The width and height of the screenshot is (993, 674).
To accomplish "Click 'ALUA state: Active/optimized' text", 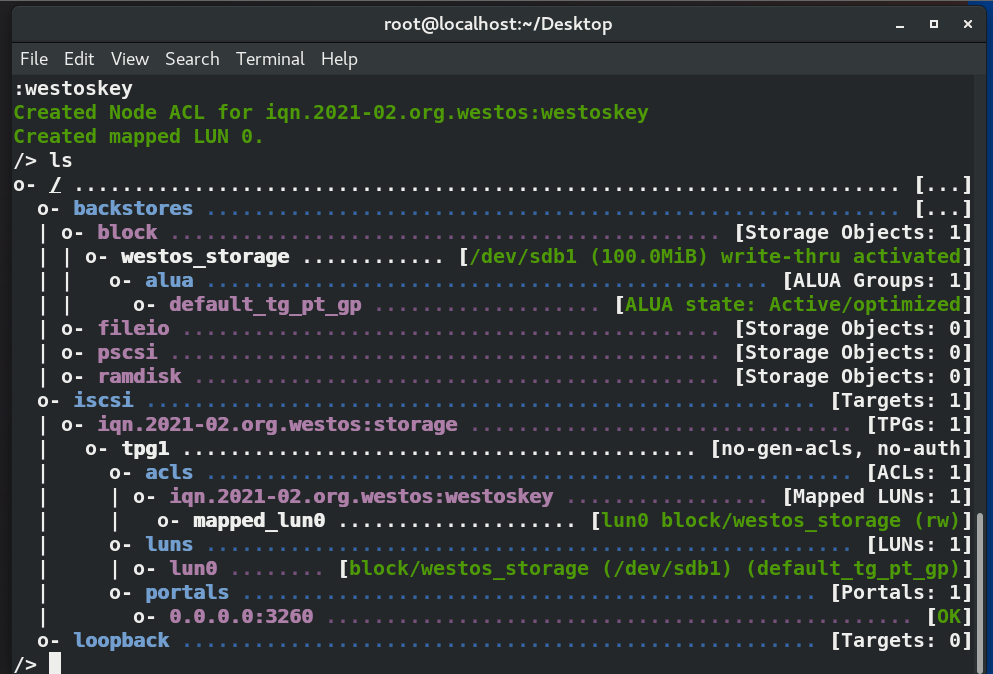I will [793, 305].
